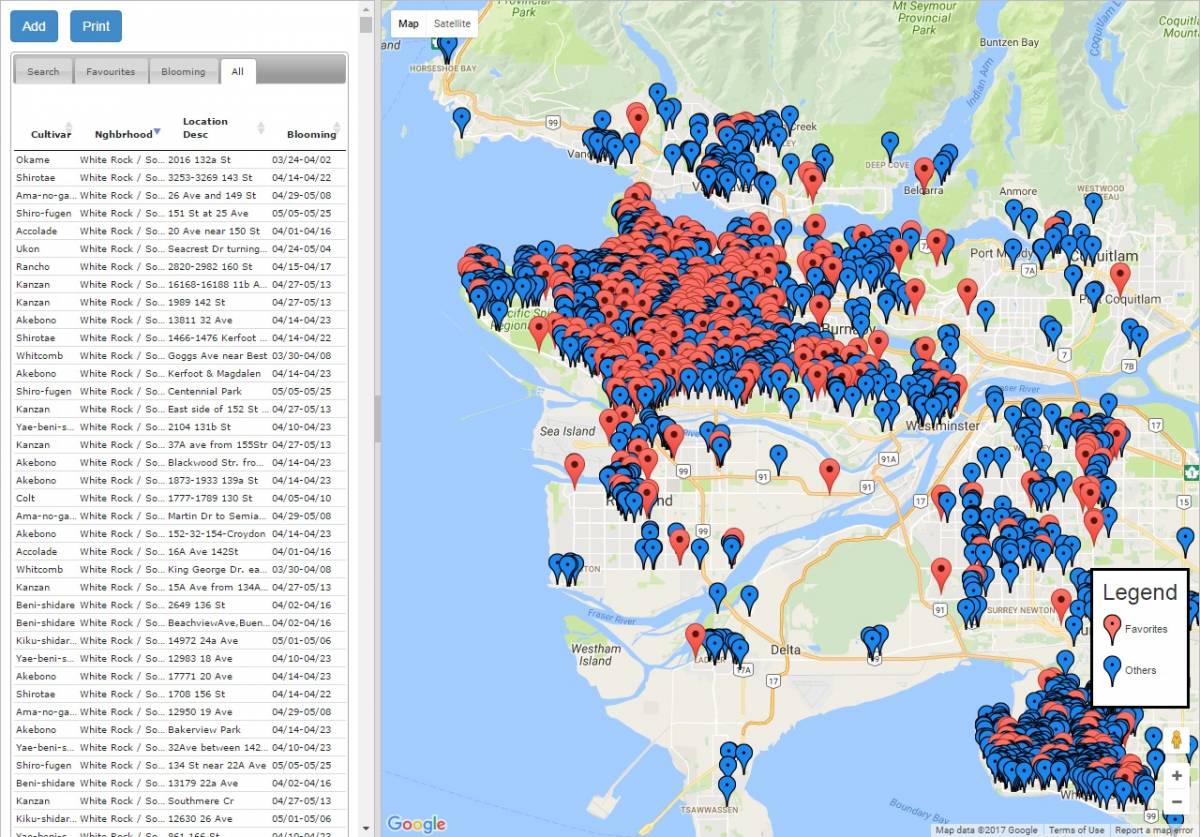Image resolution: width=1200 pixels, height=837 pixels.
Task: Select the Kanzan row at Southmere Cr
Action: click(180, 801)
